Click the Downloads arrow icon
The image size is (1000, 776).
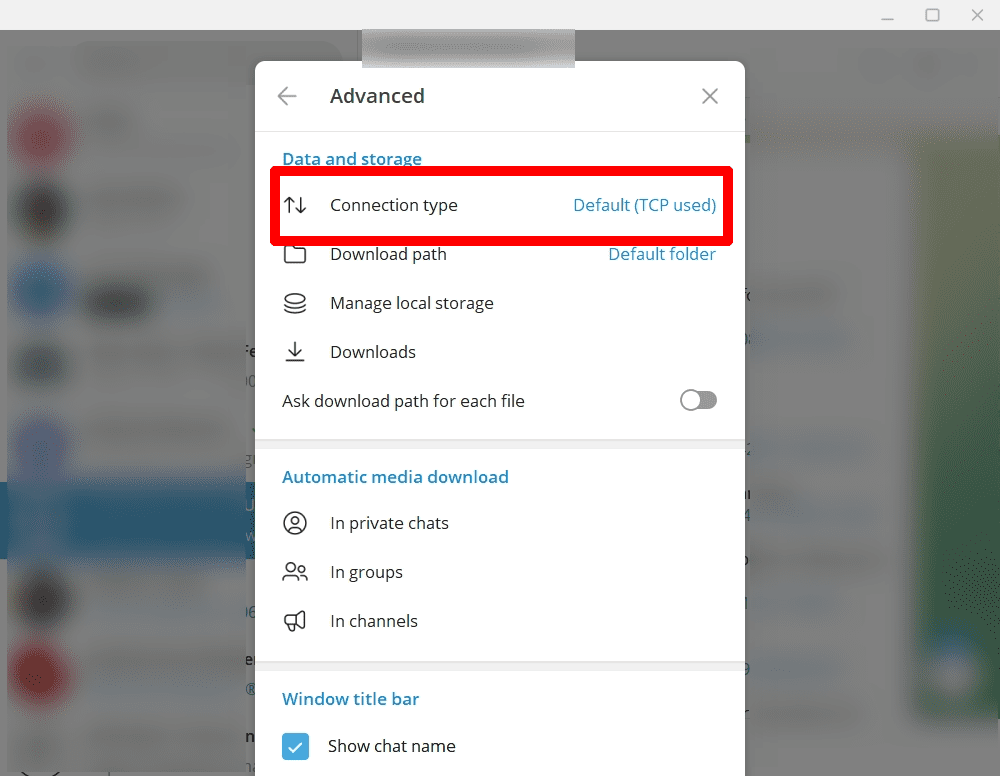point(295,352)
